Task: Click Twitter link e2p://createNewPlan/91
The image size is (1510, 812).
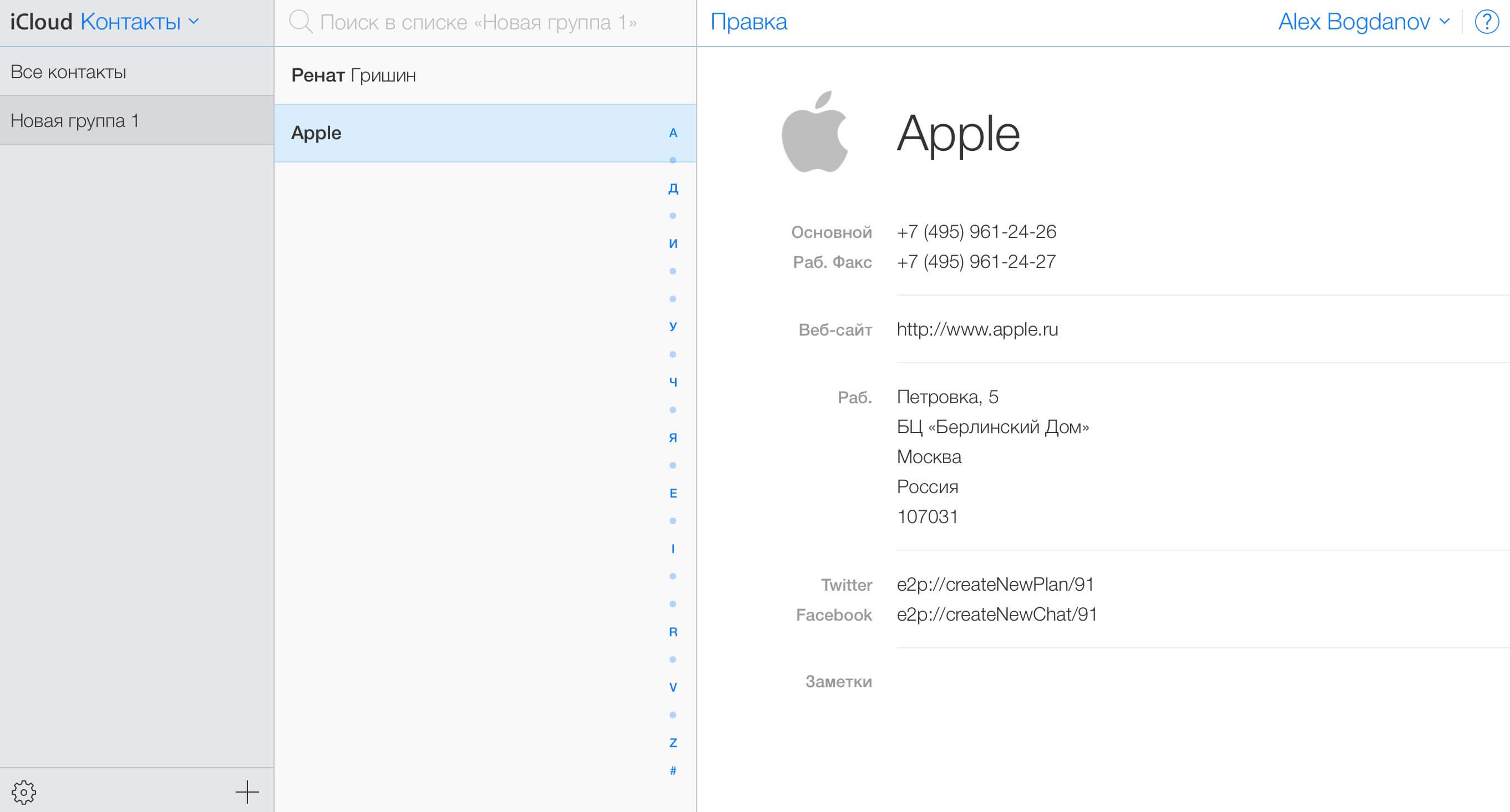Action: [995, 585]
